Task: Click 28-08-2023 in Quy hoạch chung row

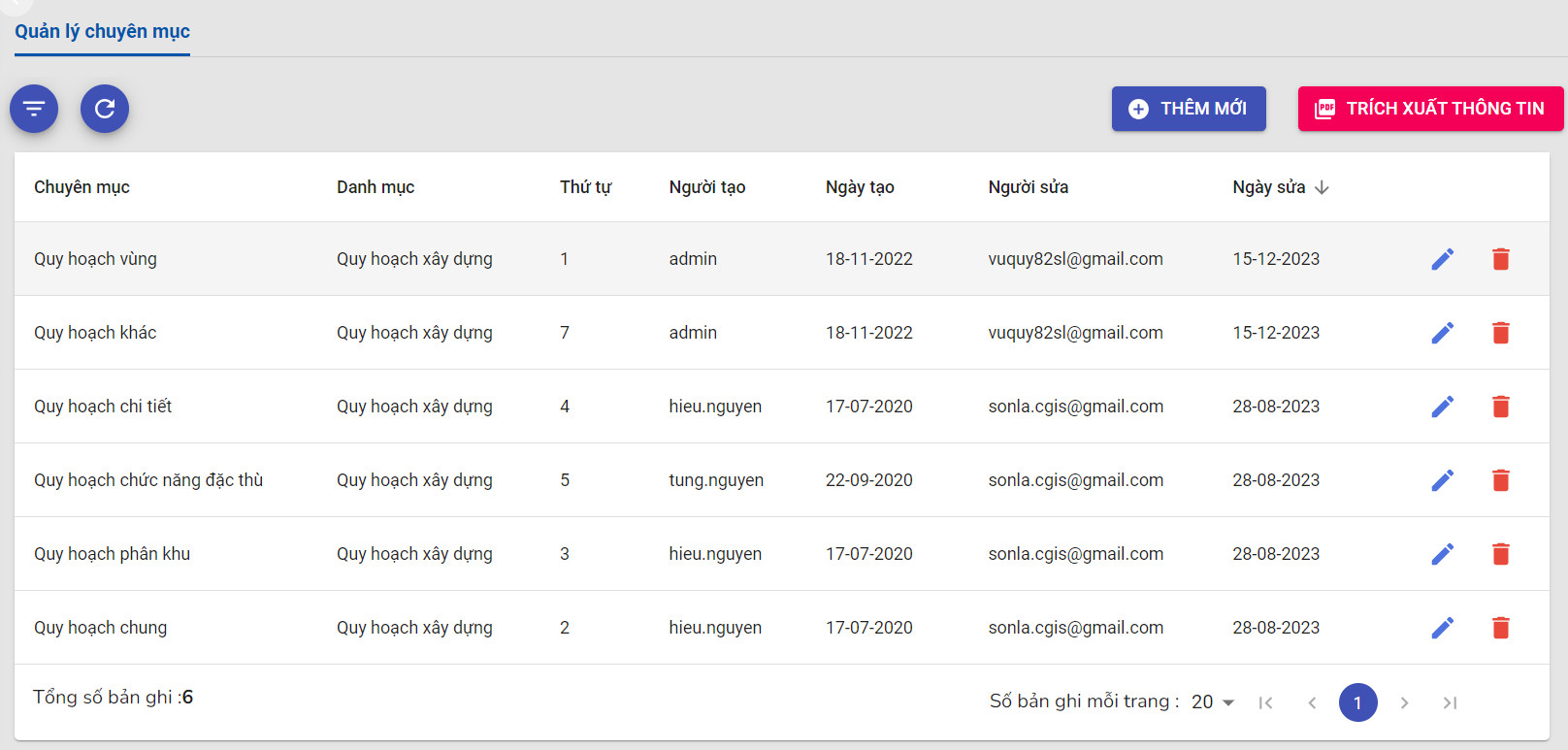Action: click(x=1276, y=628)
